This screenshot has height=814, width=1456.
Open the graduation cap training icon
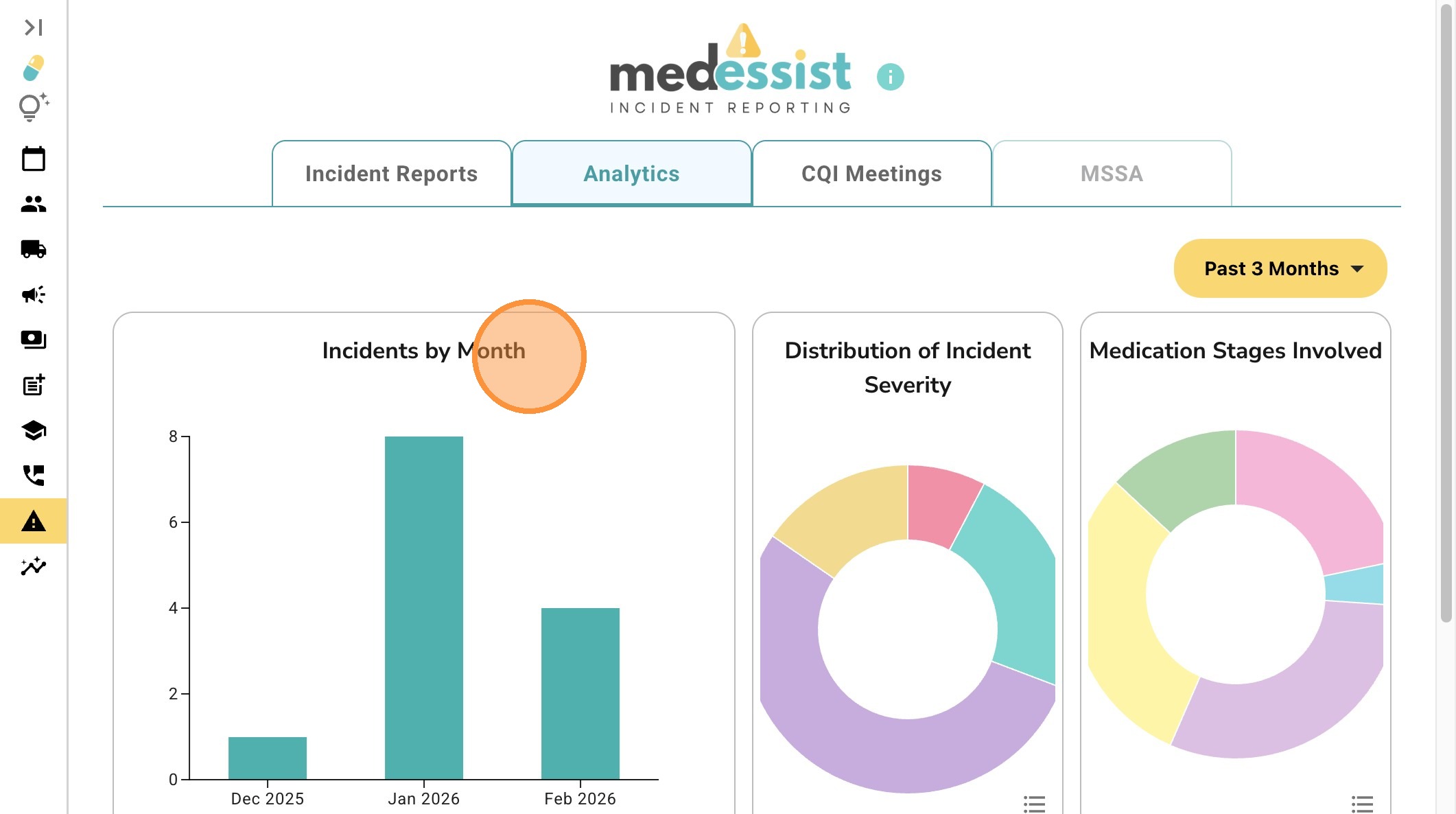pos(33,430)
